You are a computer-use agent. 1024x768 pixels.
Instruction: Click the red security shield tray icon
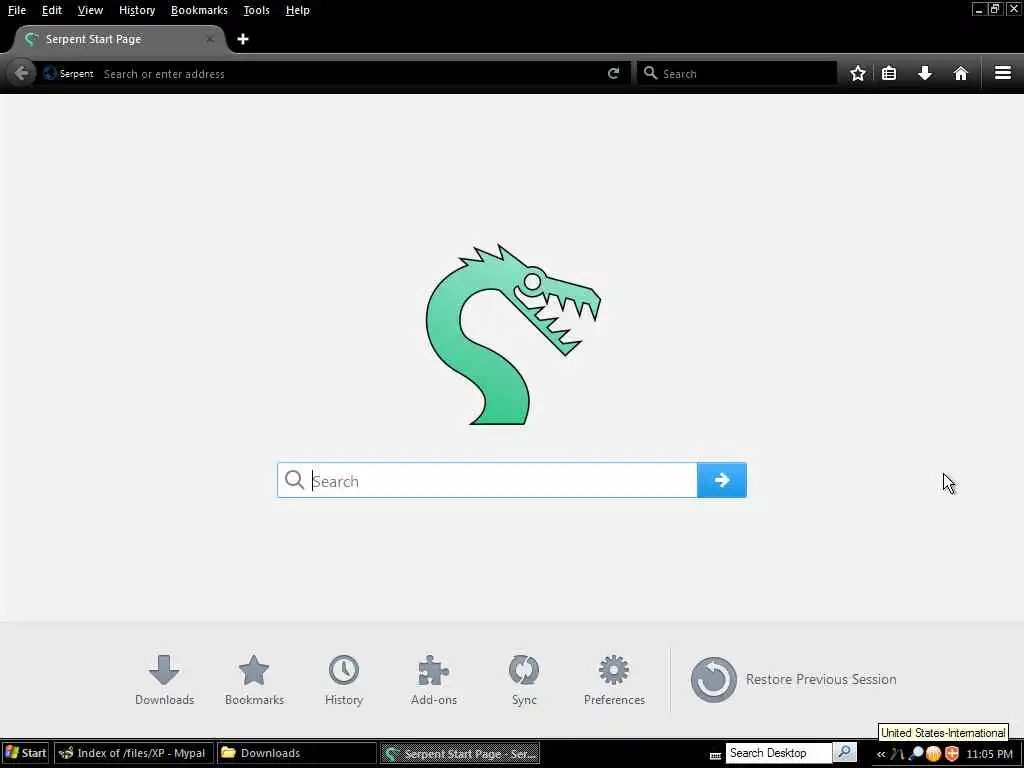pos(952,754)
